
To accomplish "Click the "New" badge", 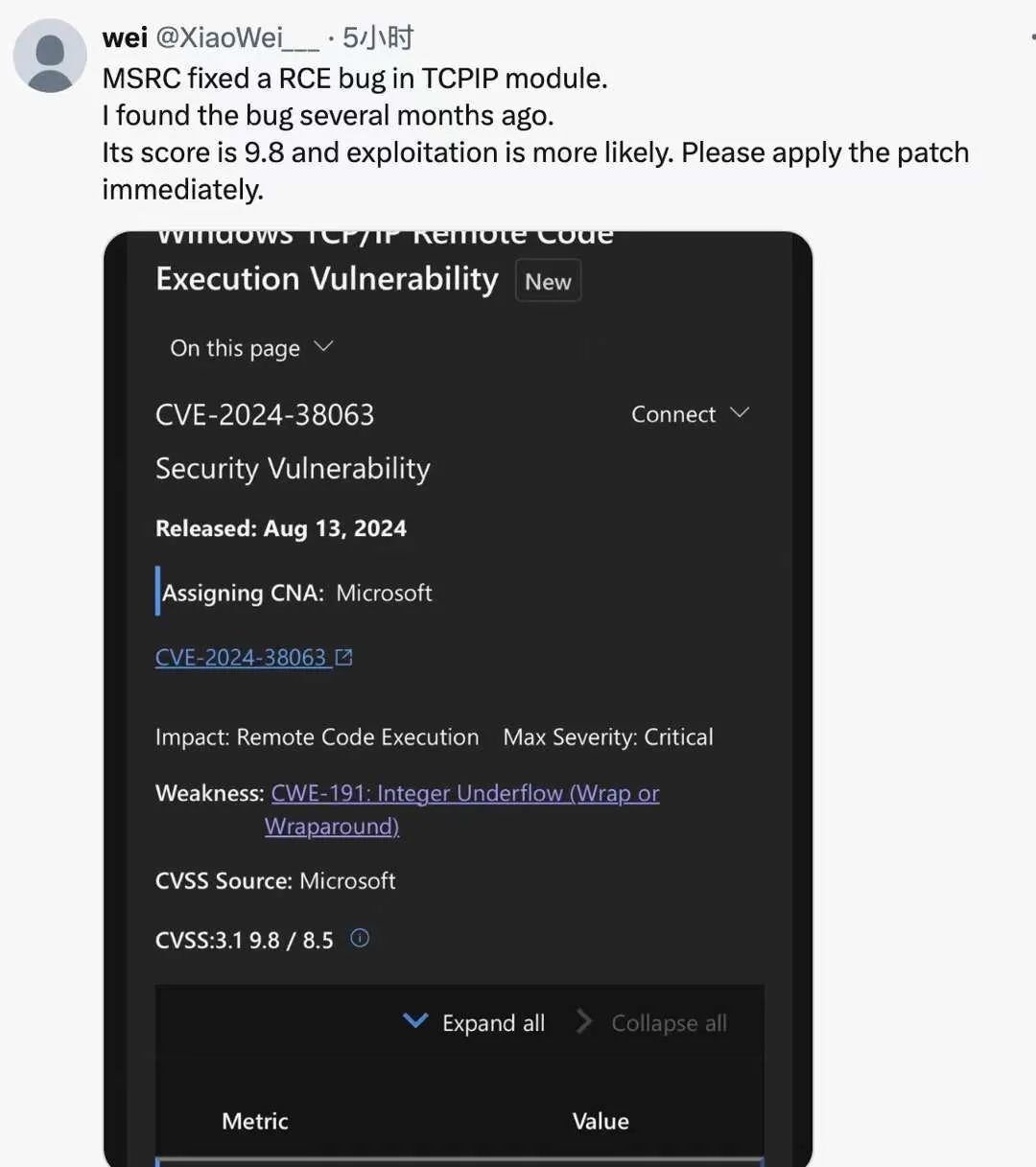I will coord(548,280).
